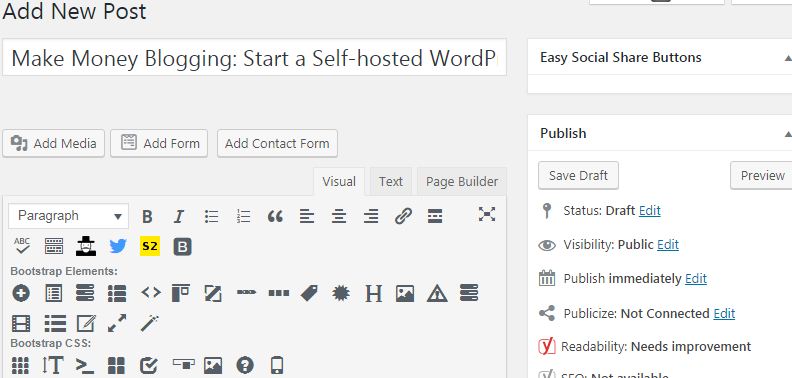The width and height of the screenshot is (792, 378).
Task: Align text center
Action: pos(338,217)
